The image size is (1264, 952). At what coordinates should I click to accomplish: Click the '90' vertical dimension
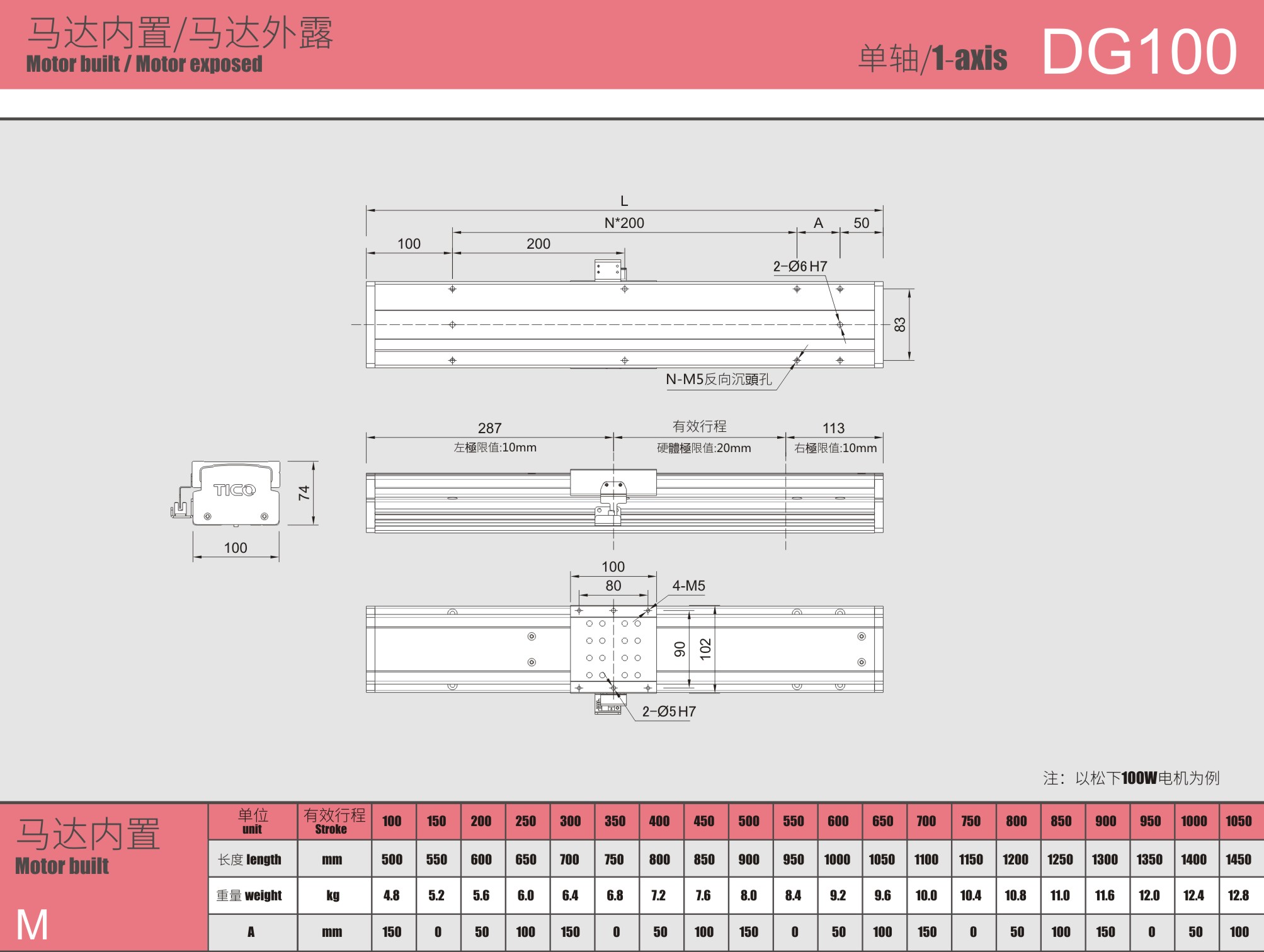click(x=680, y=649)
